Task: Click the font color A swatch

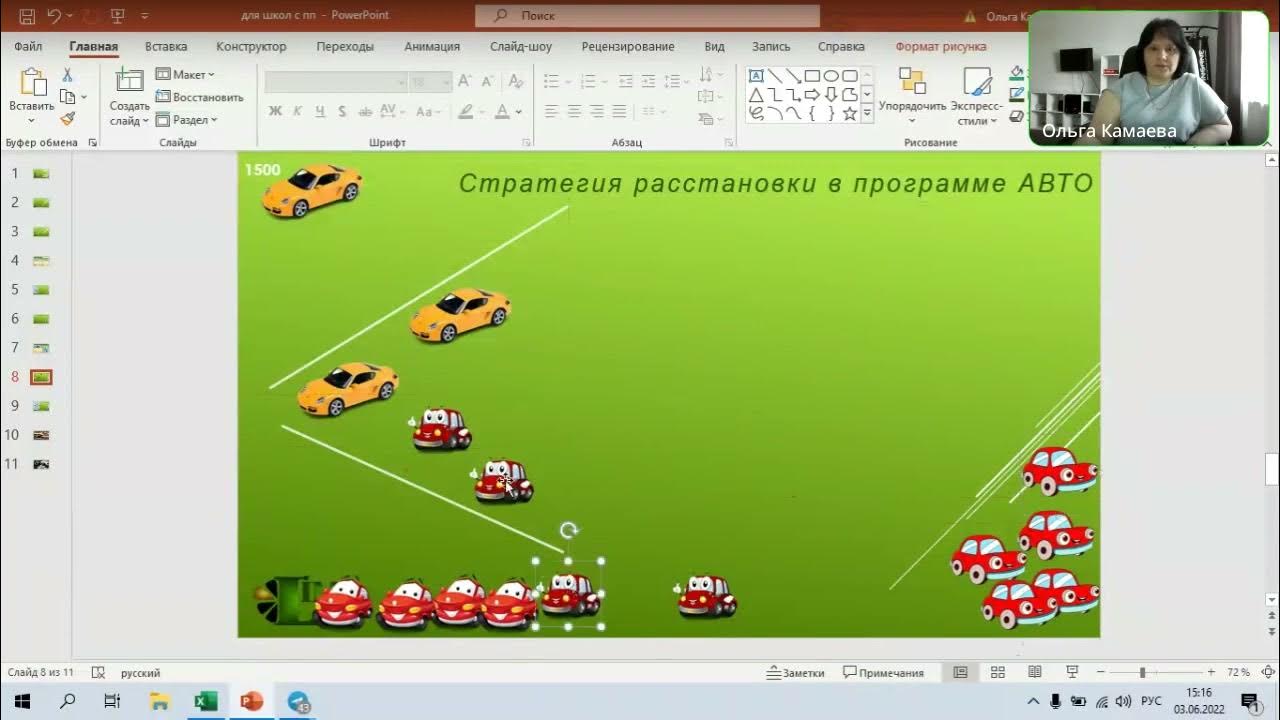Action: 503,112
